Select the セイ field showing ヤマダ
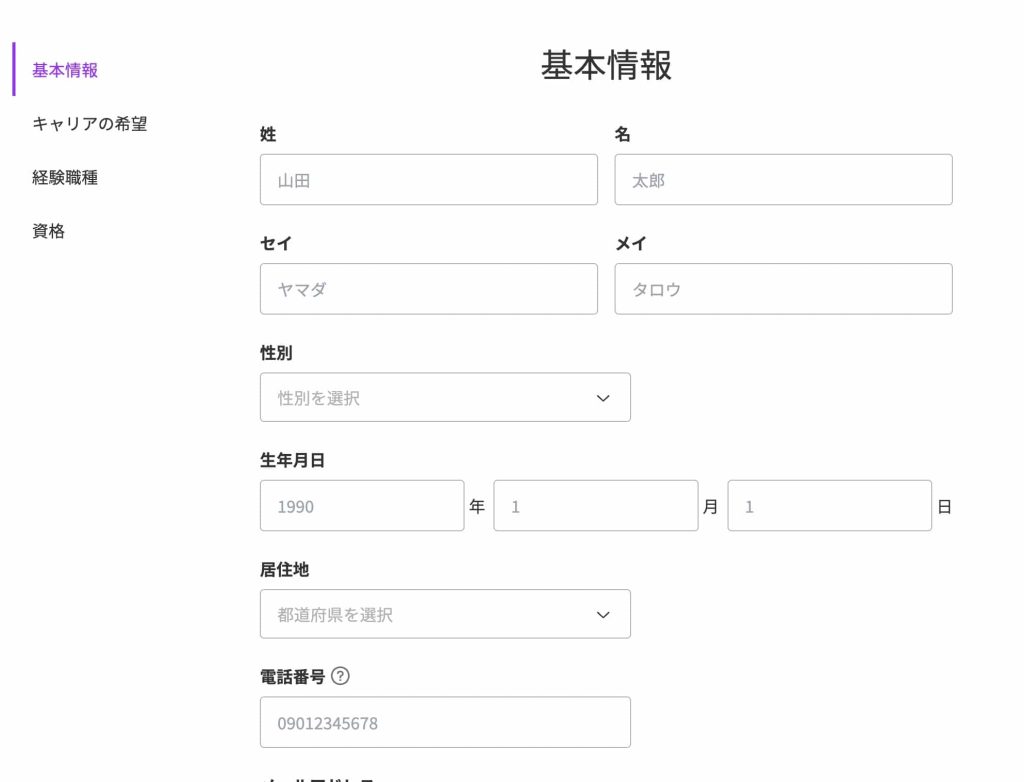Viewport: 1024px width, 782px height. 428,289
